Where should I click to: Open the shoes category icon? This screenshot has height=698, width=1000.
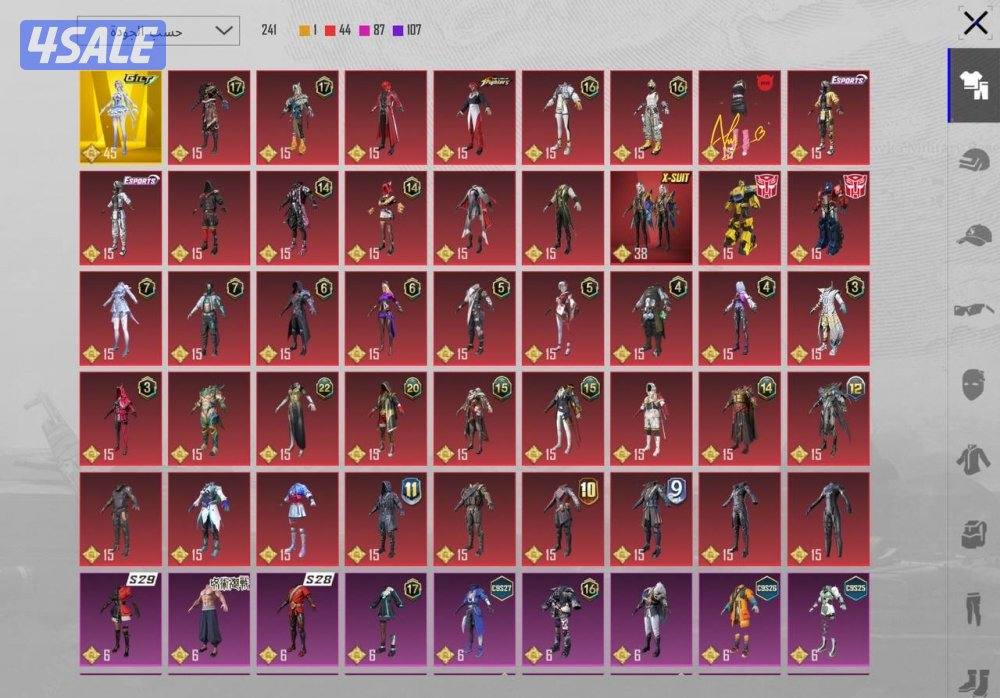point(974,678)
